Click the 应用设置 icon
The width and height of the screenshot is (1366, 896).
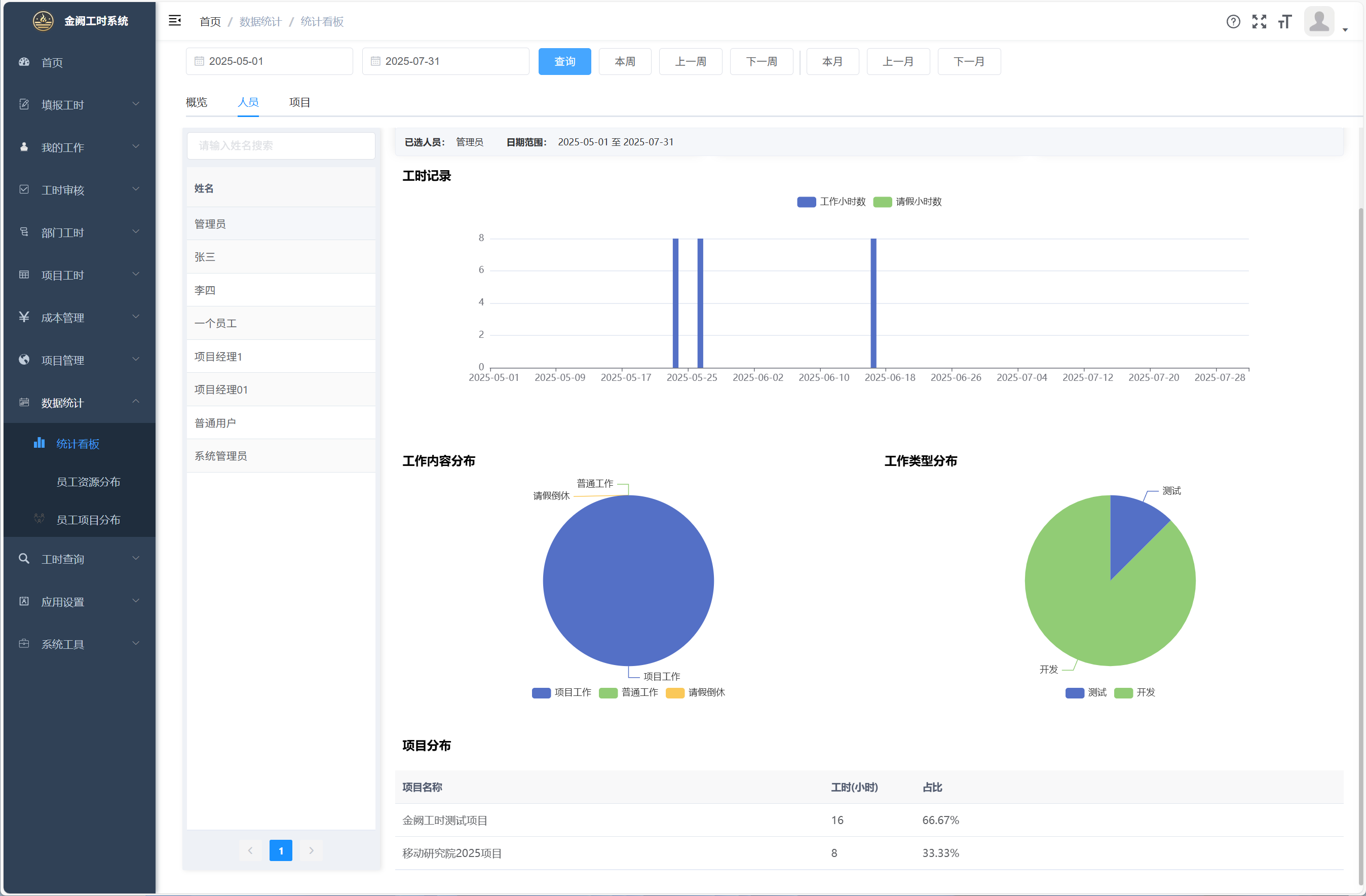[24, 601]
